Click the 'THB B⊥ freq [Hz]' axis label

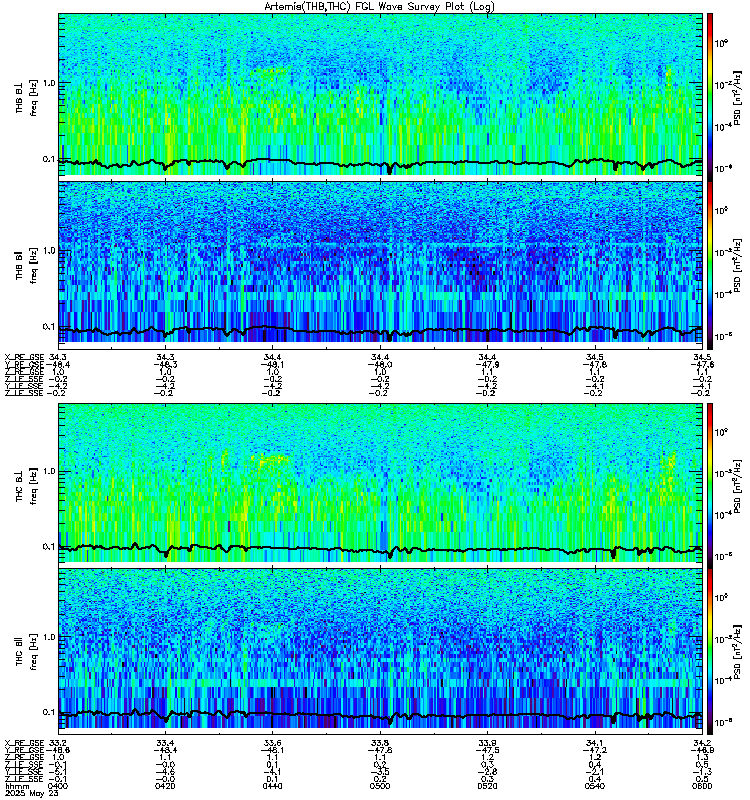pos(26,97)
